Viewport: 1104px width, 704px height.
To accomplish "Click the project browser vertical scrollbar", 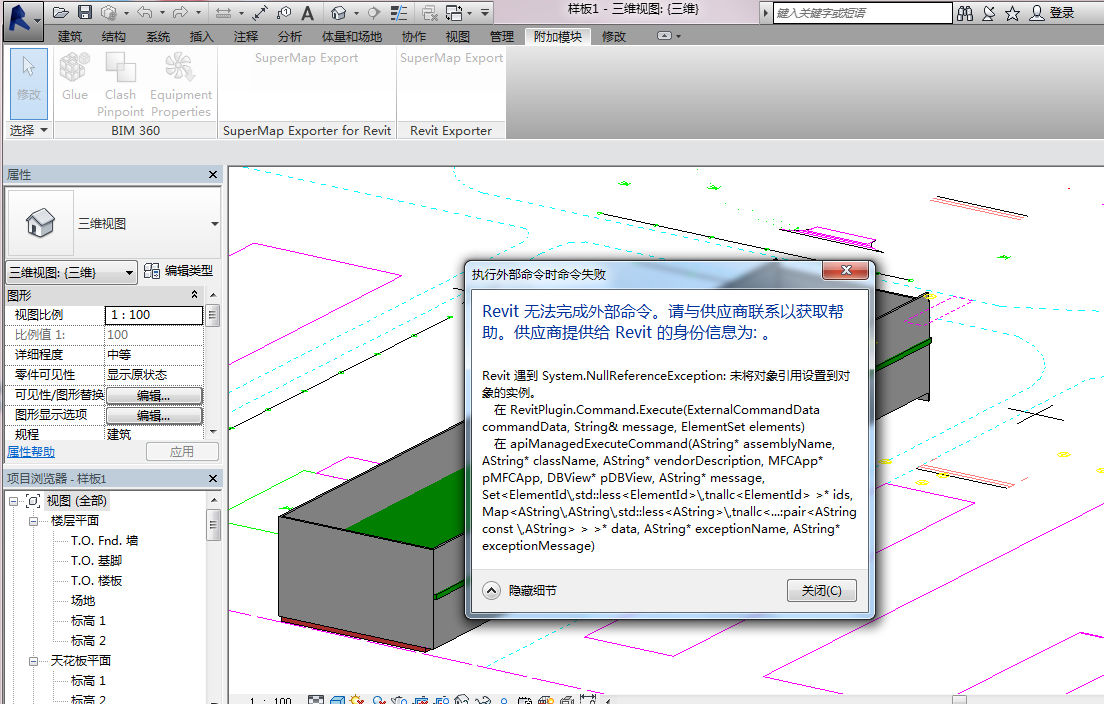I will click(213, 597).
